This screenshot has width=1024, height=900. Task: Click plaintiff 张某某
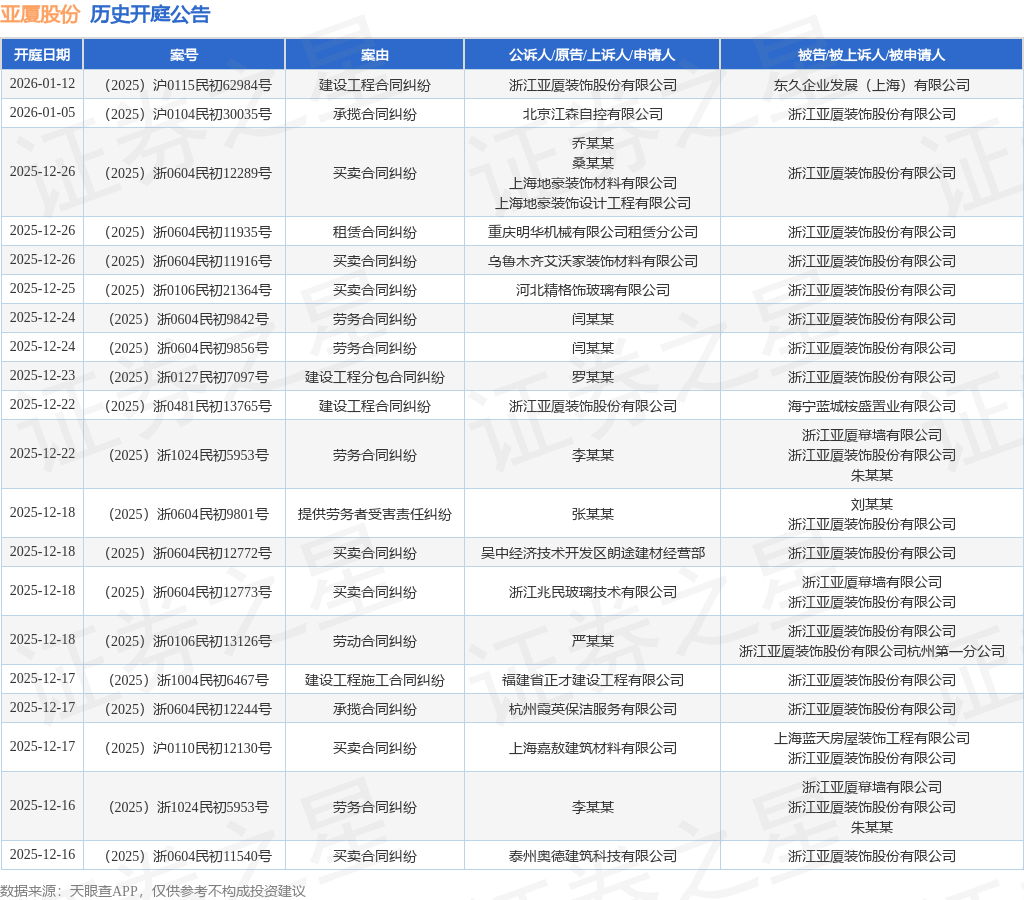[592, 514]
